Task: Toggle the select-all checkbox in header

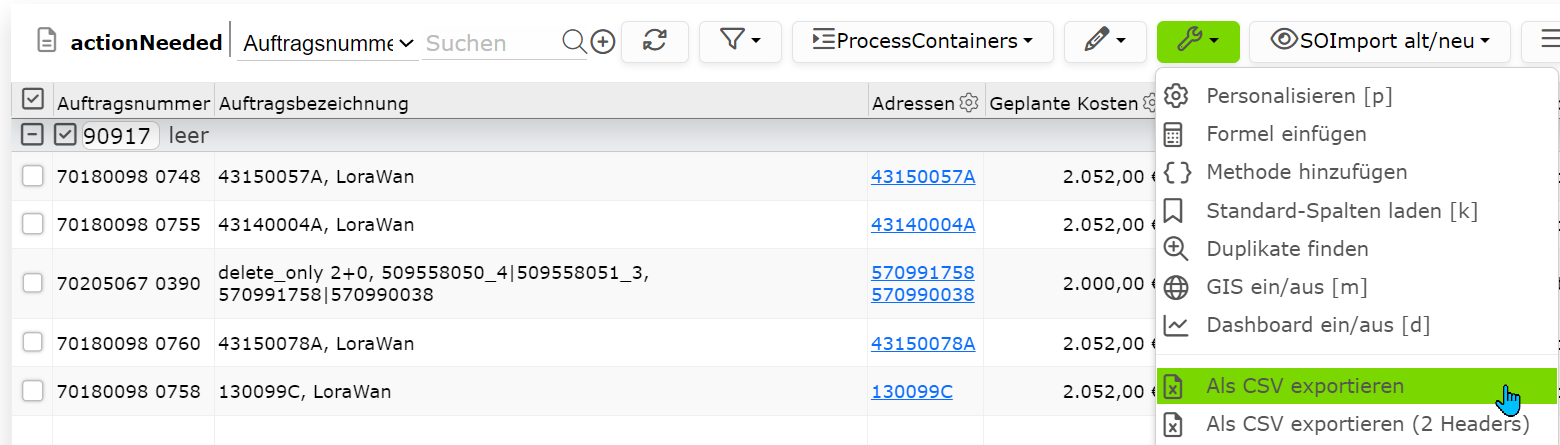Action: pos(33,98)
